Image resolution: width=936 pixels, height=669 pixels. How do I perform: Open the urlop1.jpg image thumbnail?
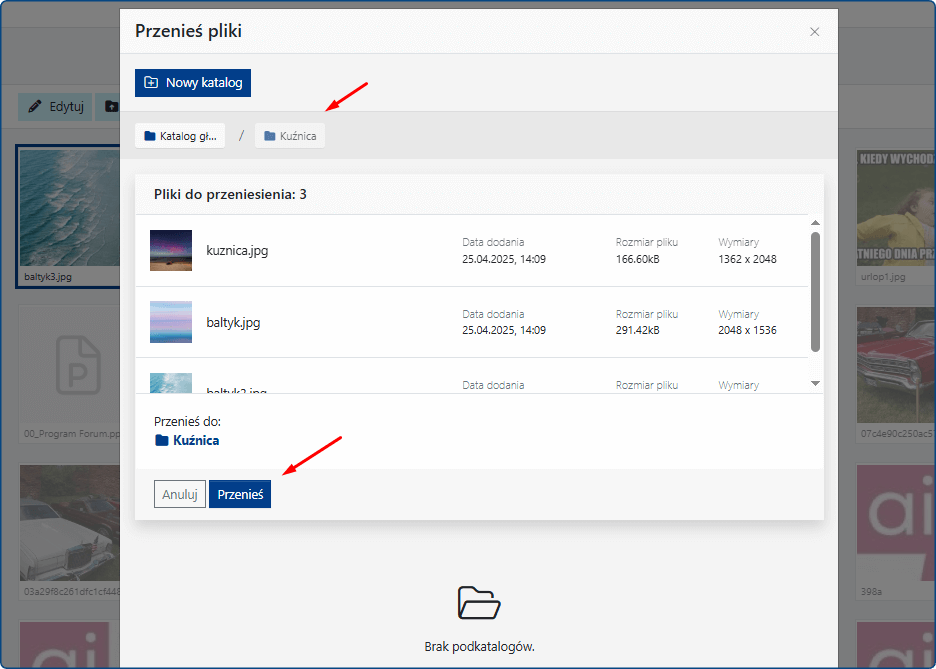896,210
